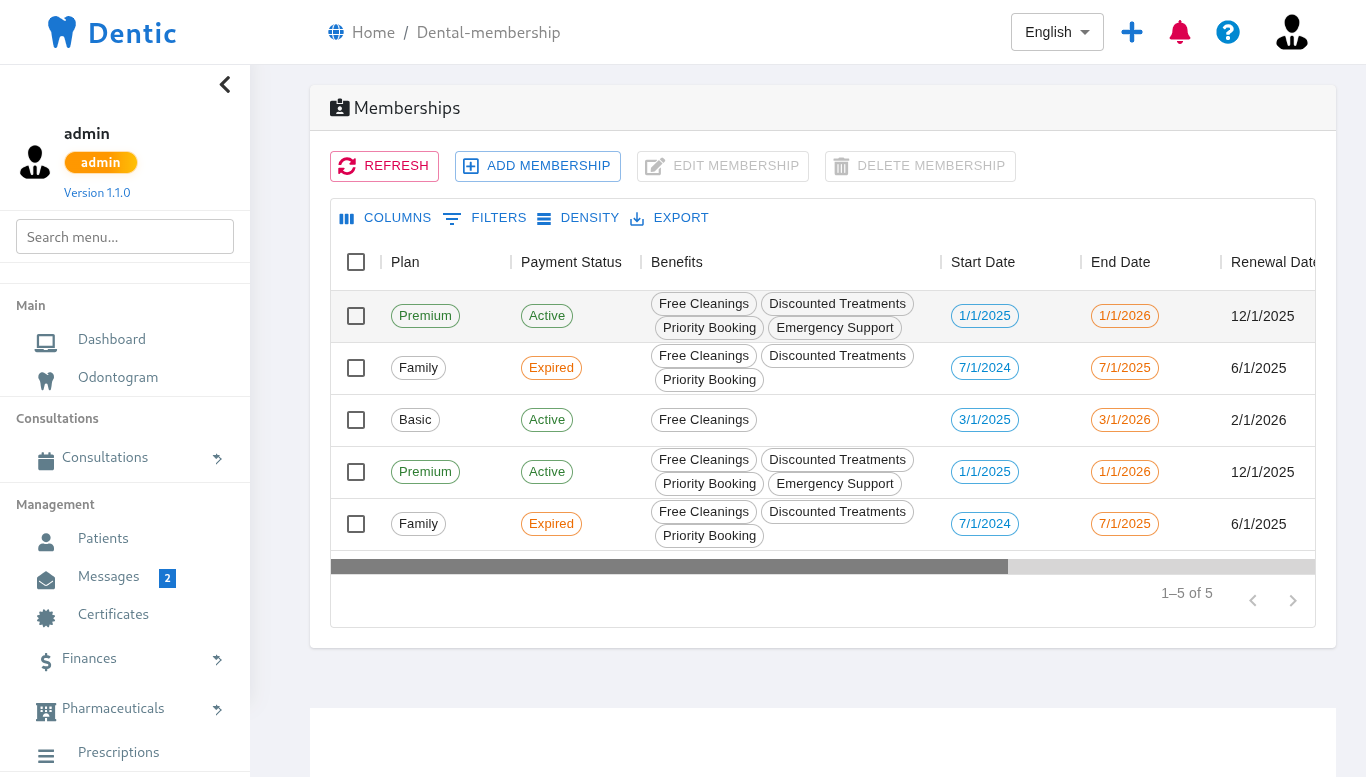The width and height of the screenshot is (1366, 777).
Task: Collapse sidebar with the left chevron
Action: pos(225,85)
